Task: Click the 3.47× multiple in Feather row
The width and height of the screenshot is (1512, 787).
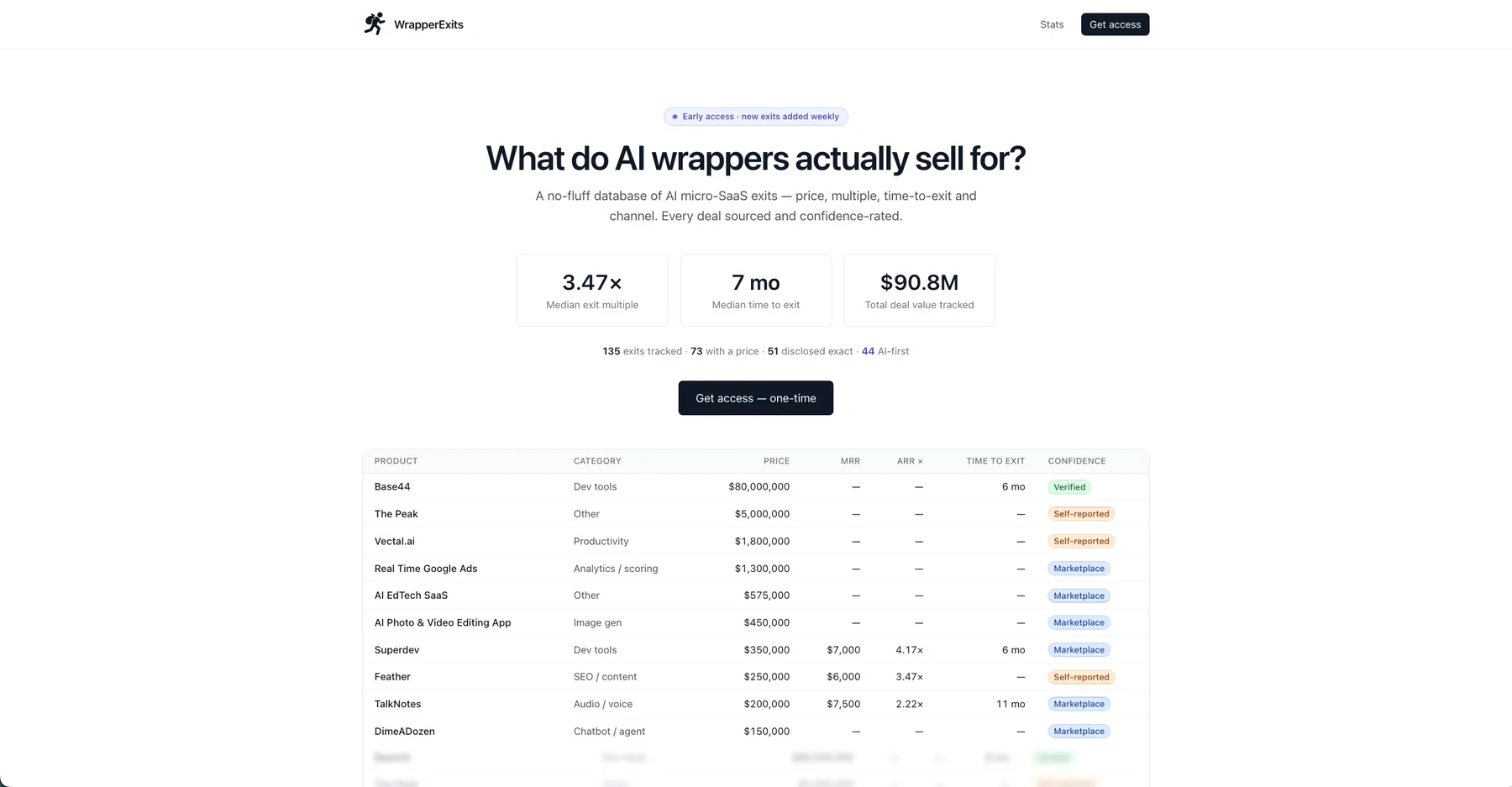Action: point(910,677)
